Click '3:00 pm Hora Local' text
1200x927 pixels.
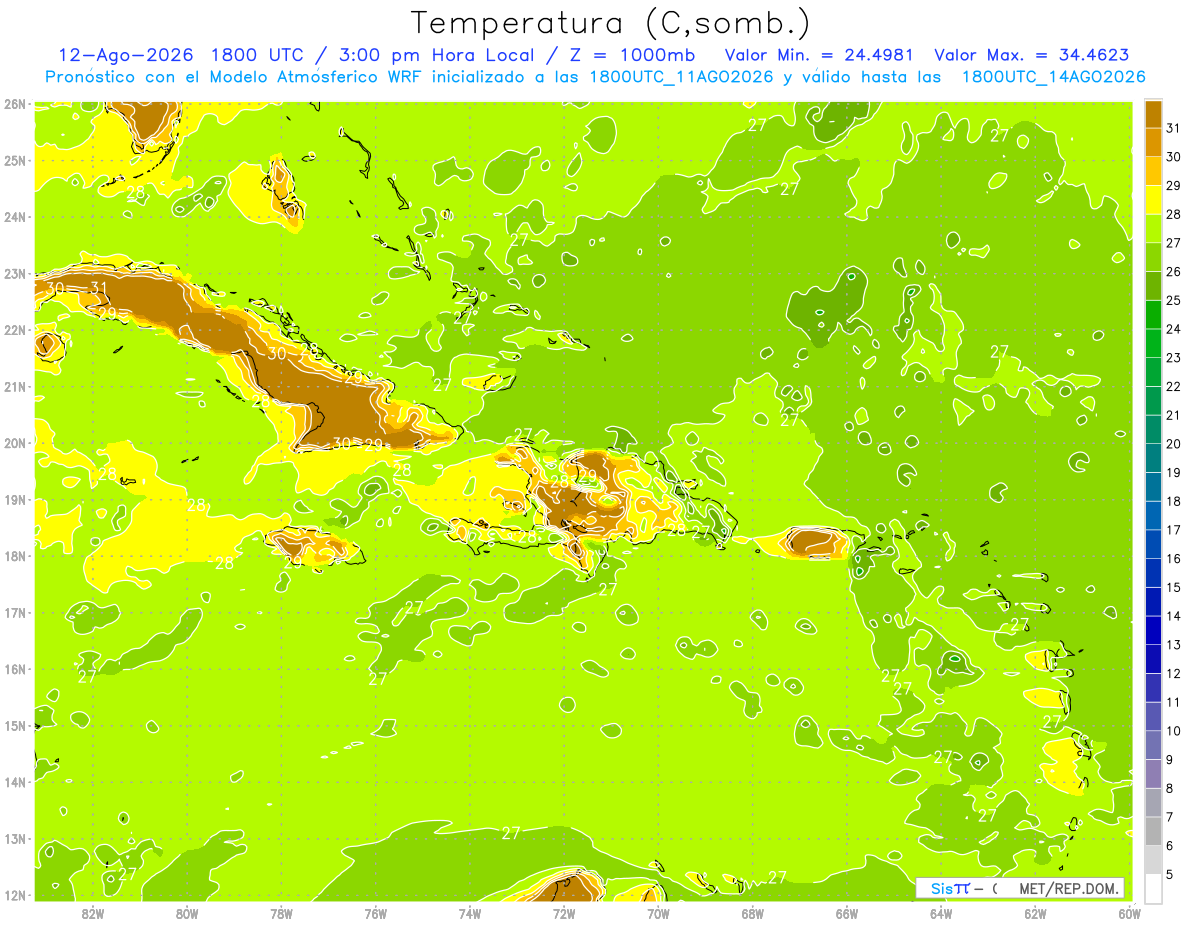point(437,55)
